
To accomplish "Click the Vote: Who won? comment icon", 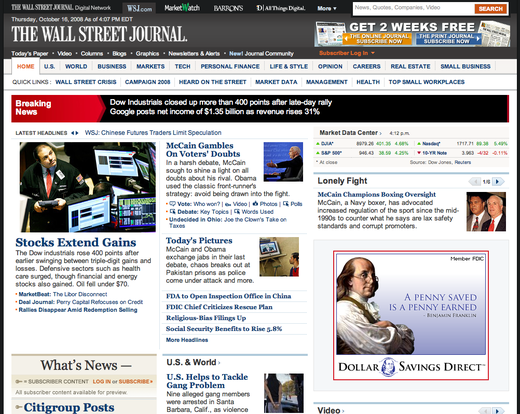I will point(172,204).
